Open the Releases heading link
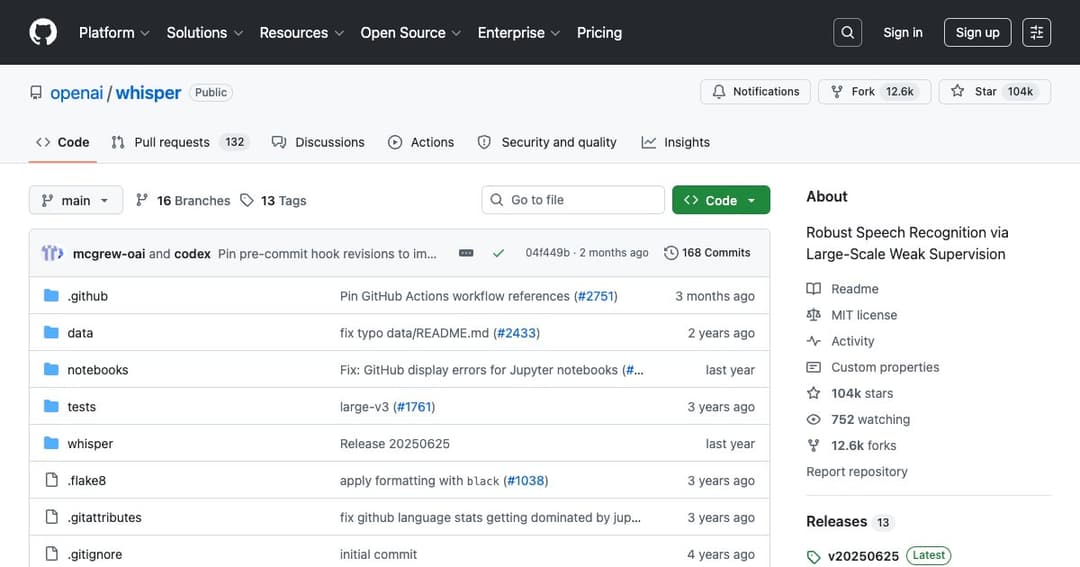Screen dimensions: 1080x567 click(x=836, y=522)
